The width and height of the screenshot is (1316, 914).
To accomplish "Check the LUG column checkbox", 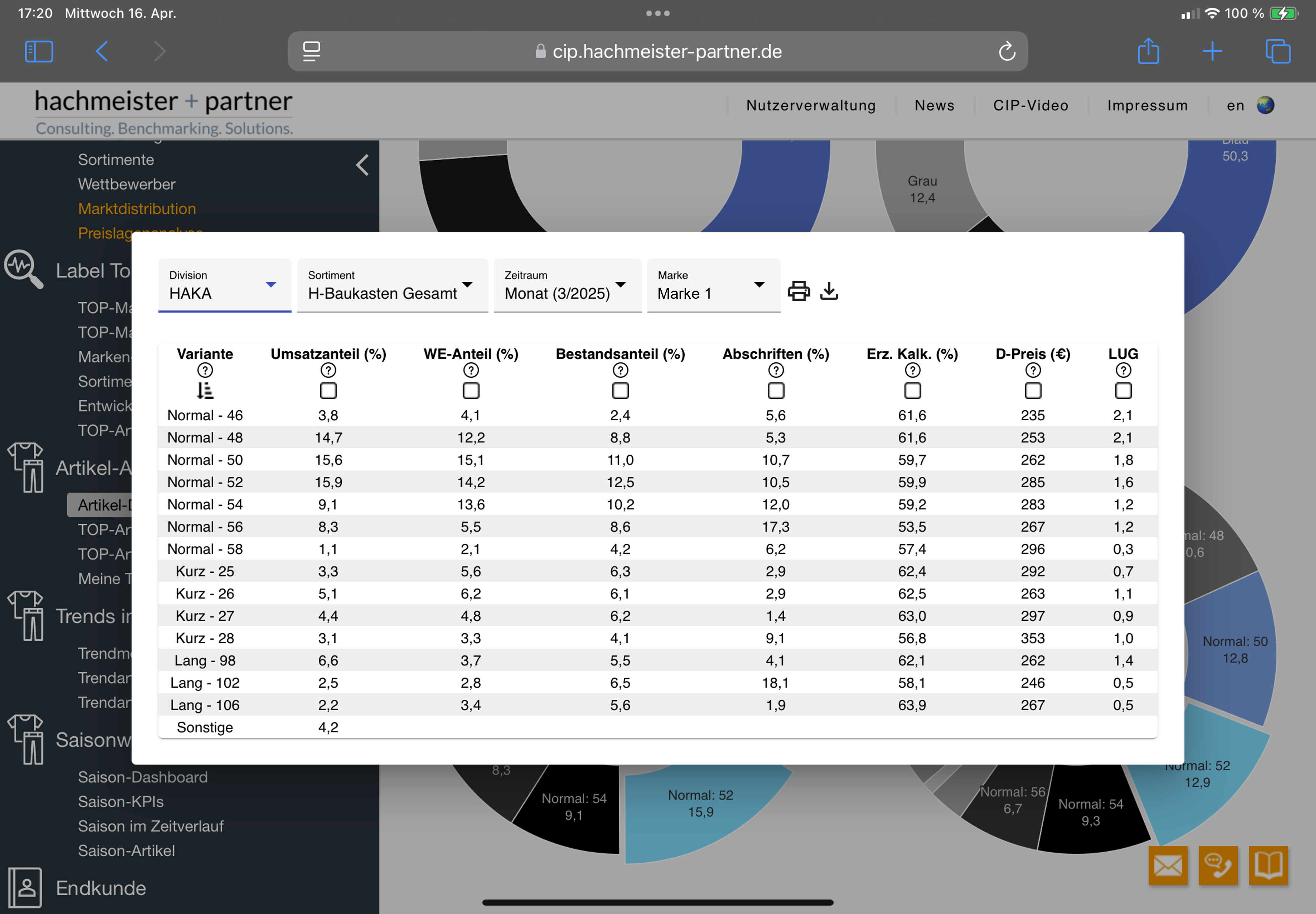I will pyautogui.click(x=1123, y=391).
